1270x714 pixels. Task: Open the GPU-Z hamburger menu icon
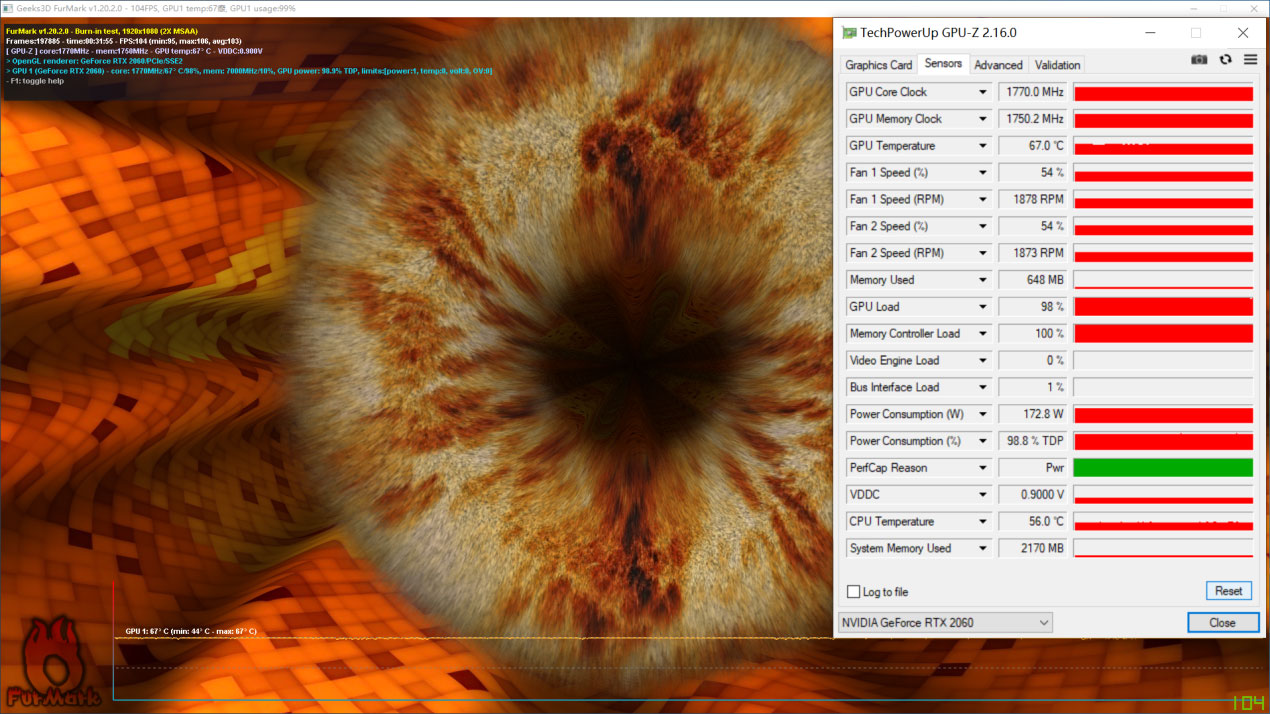[x=1250, y=60]
